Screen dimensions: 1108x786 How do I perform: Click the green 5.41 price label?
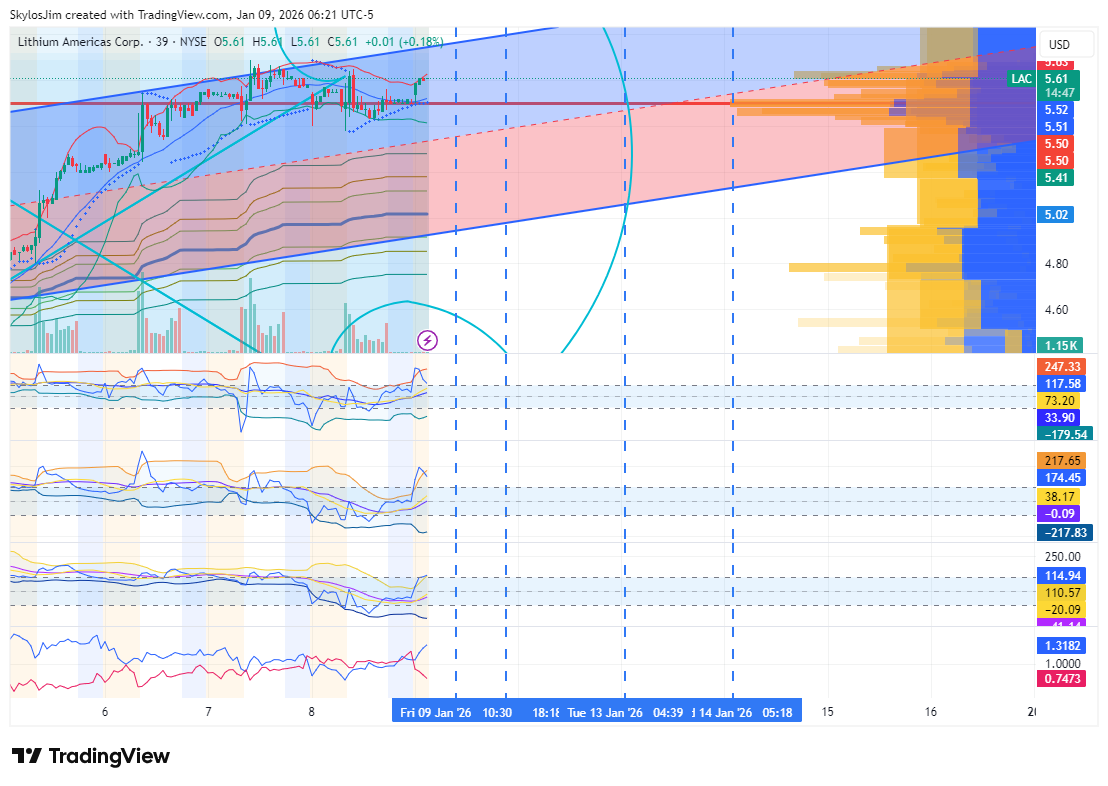coord(1056,178)
